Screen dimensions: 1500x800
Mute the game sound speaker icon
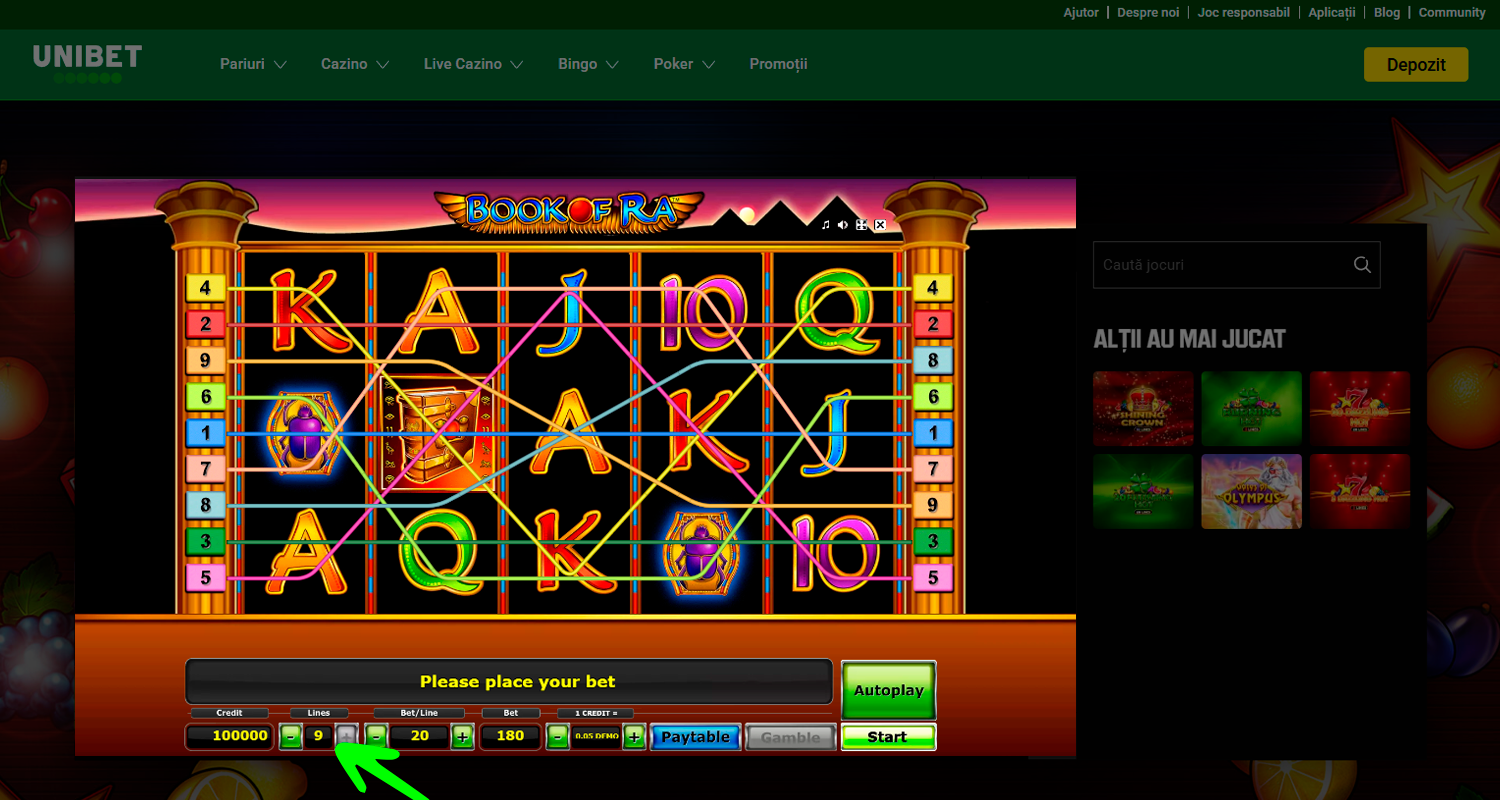tap(843, 225)
